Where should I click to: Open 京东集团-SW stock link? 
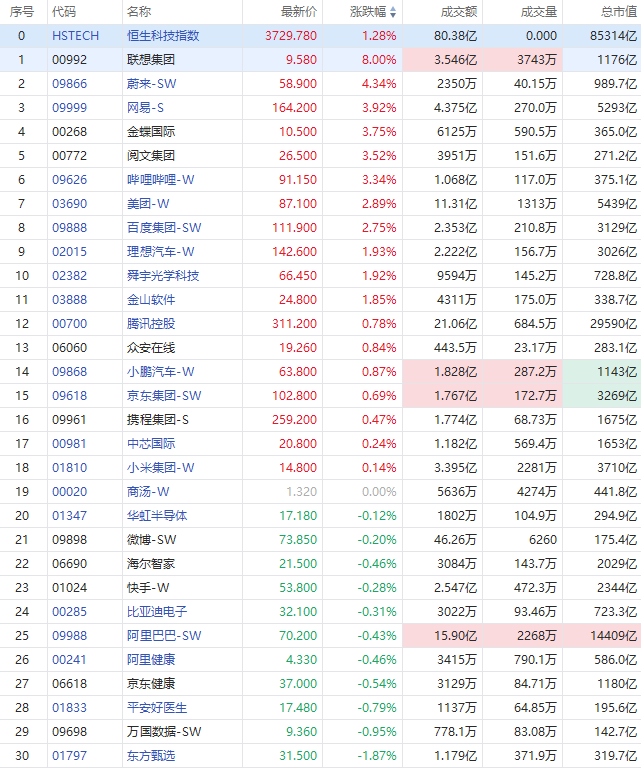[x=164, y=396]
